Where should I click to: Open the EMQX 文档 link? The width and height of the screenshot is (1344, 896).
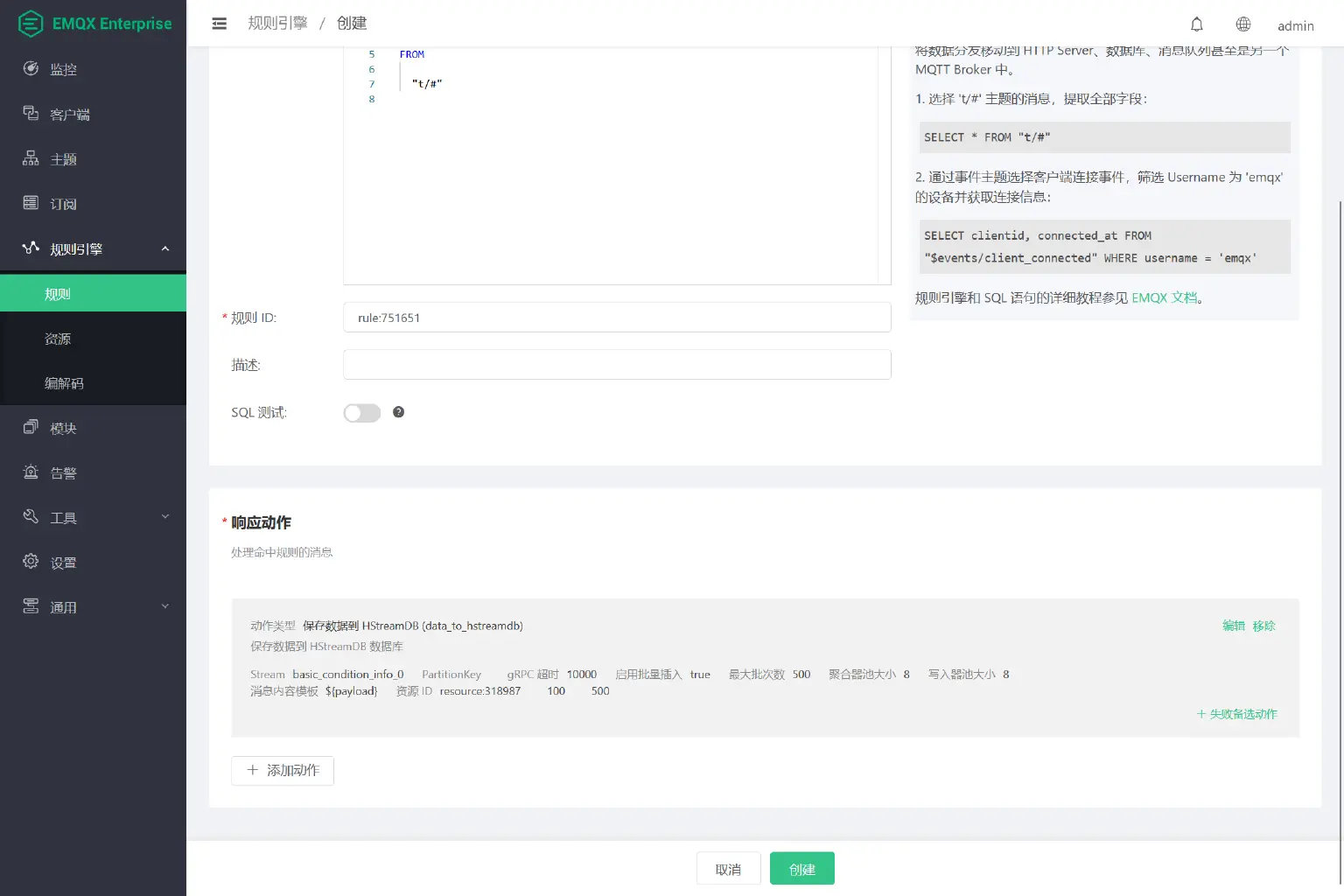pos(1165,297)
